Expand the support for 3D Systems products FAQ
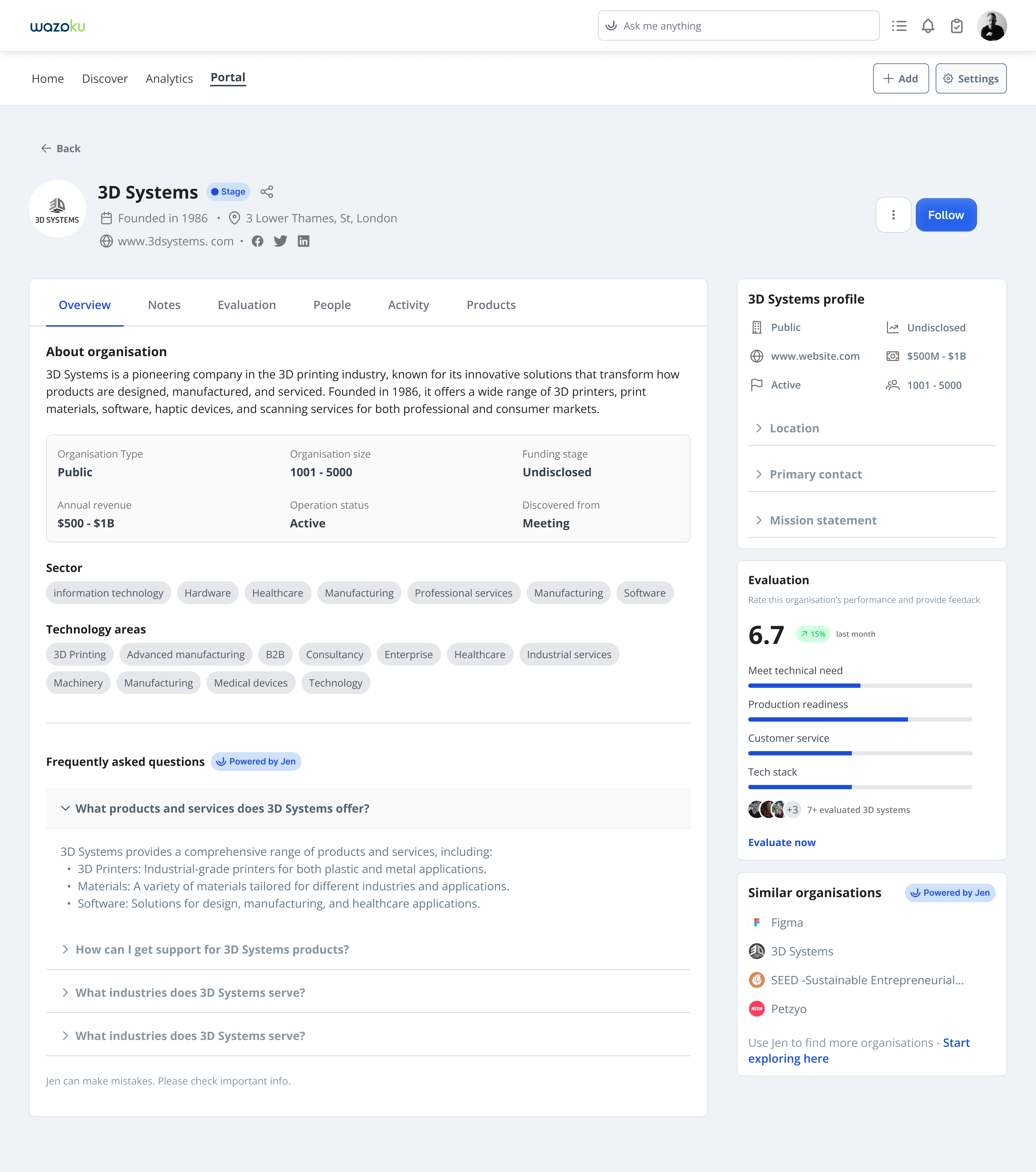The width and height of the screenshot is (1036, 1172). click(x=212, y=950)
